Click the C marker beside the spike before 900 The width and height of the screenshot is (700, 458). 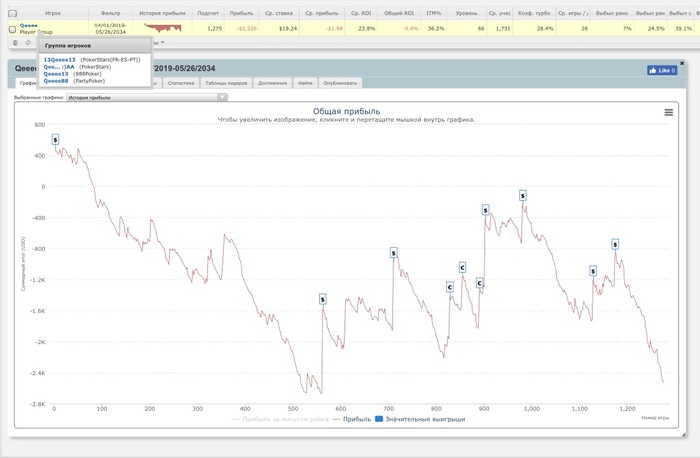click(x=479, y=283)
